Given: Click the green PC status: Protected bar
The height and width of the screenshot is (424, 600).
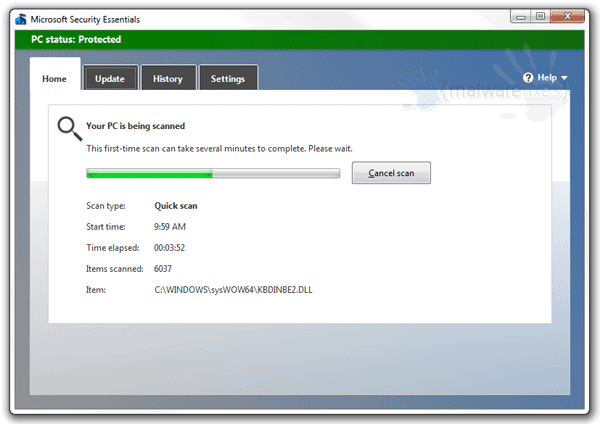Looking at the screenshot, I should (300, 39).
